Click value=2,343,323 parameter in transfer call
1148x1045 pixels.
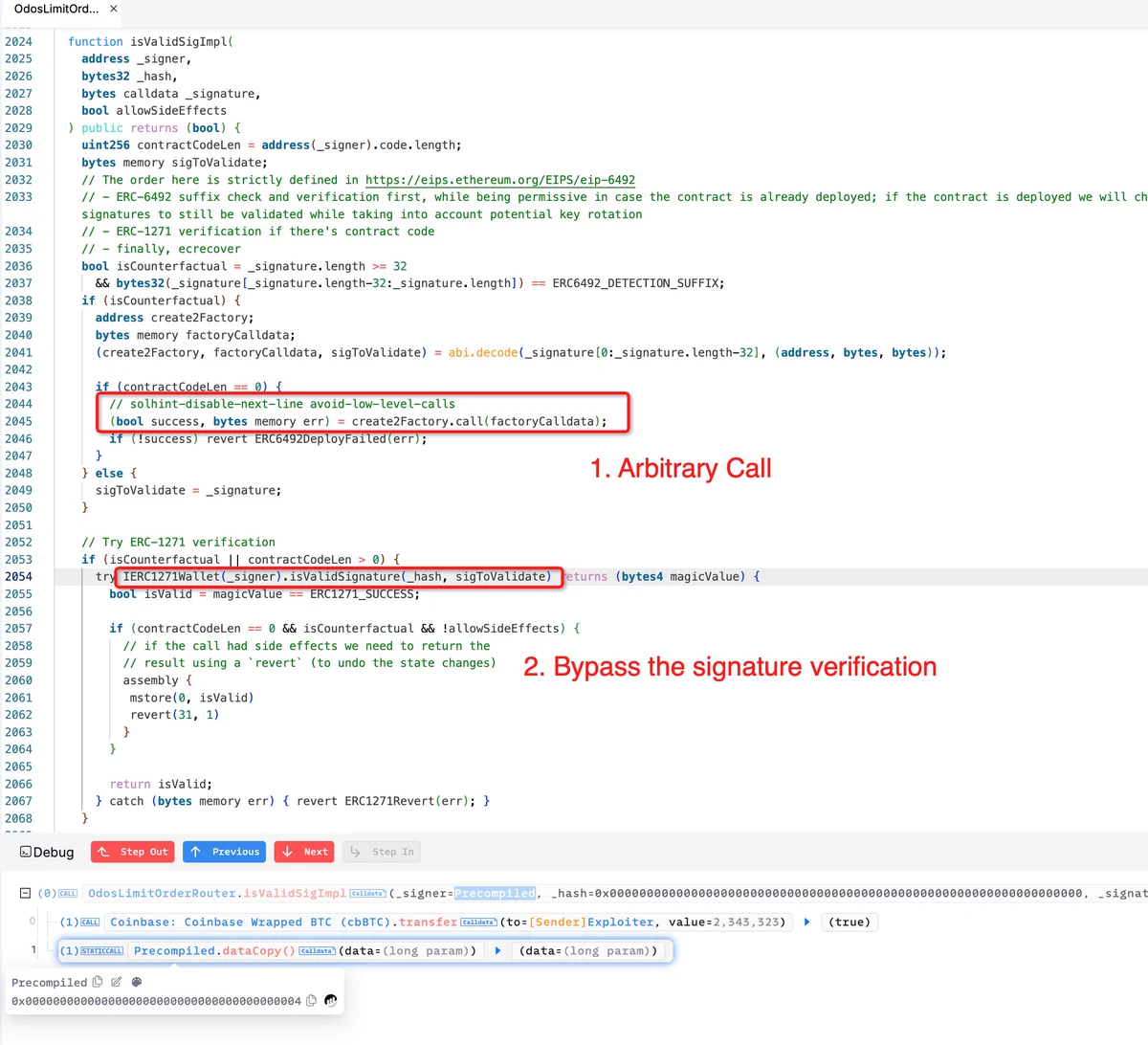pyautogui.click(x=727, y=923)
